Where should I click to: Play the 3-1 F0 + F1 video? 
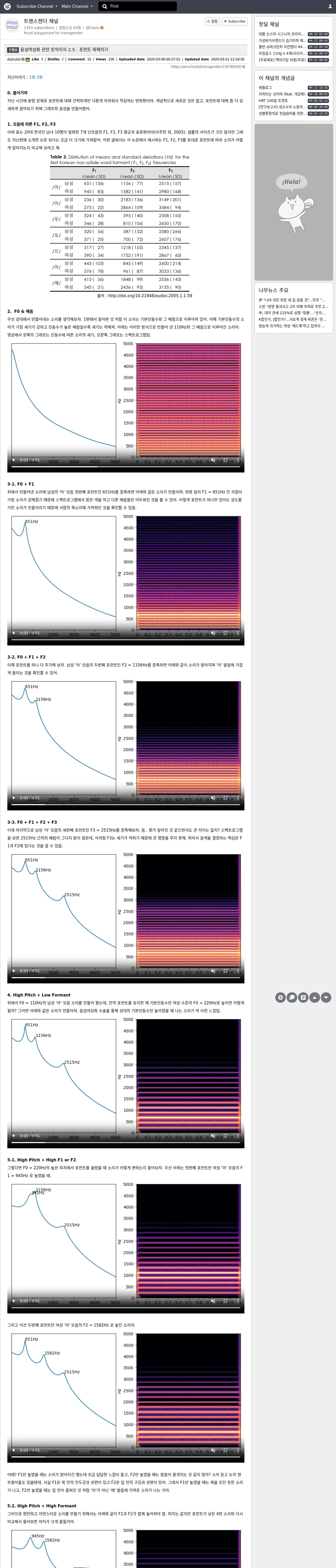(13, 633)
